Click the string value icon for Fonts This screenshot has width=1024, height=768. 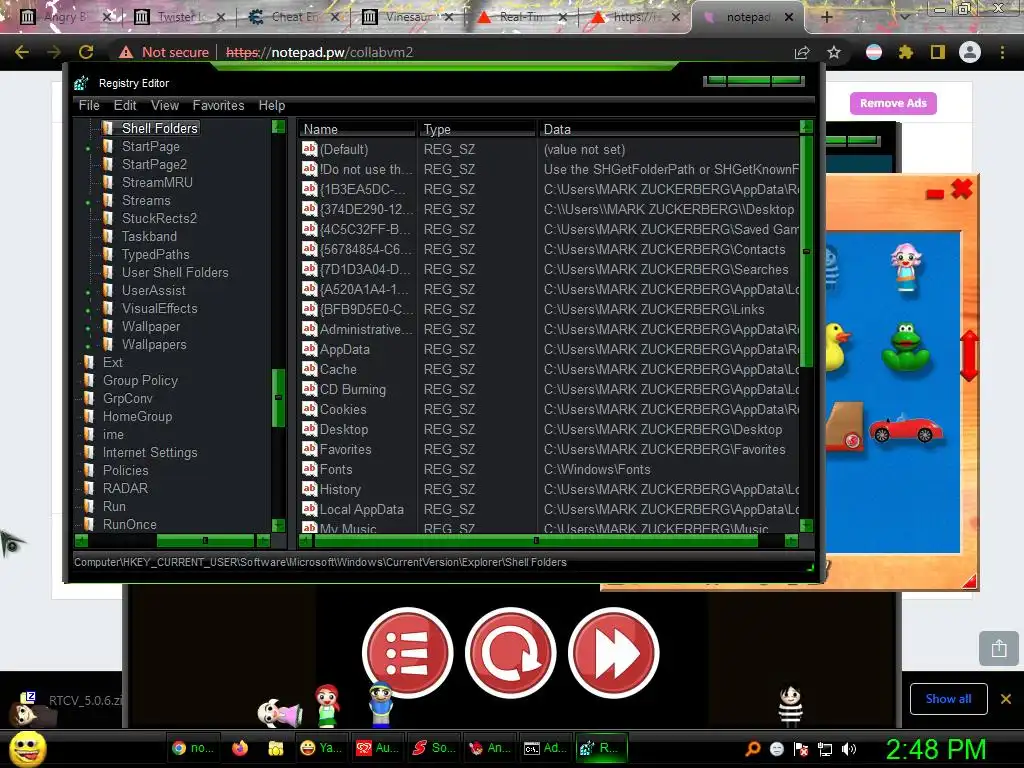tap(310, 469)
